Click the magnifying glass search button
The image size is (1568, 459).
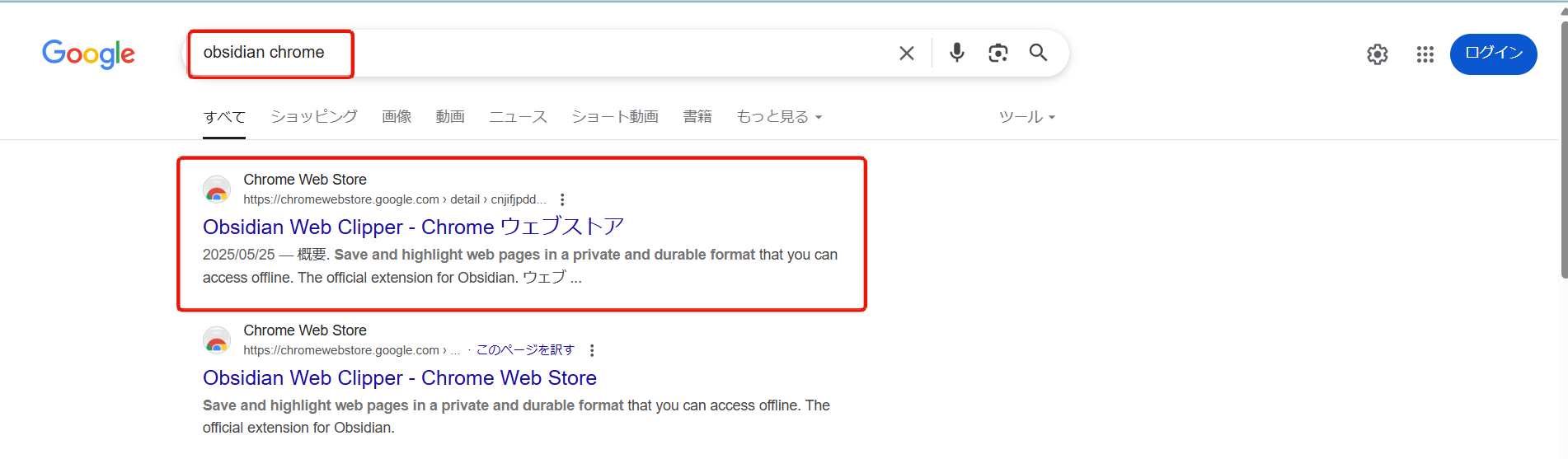1038,53
